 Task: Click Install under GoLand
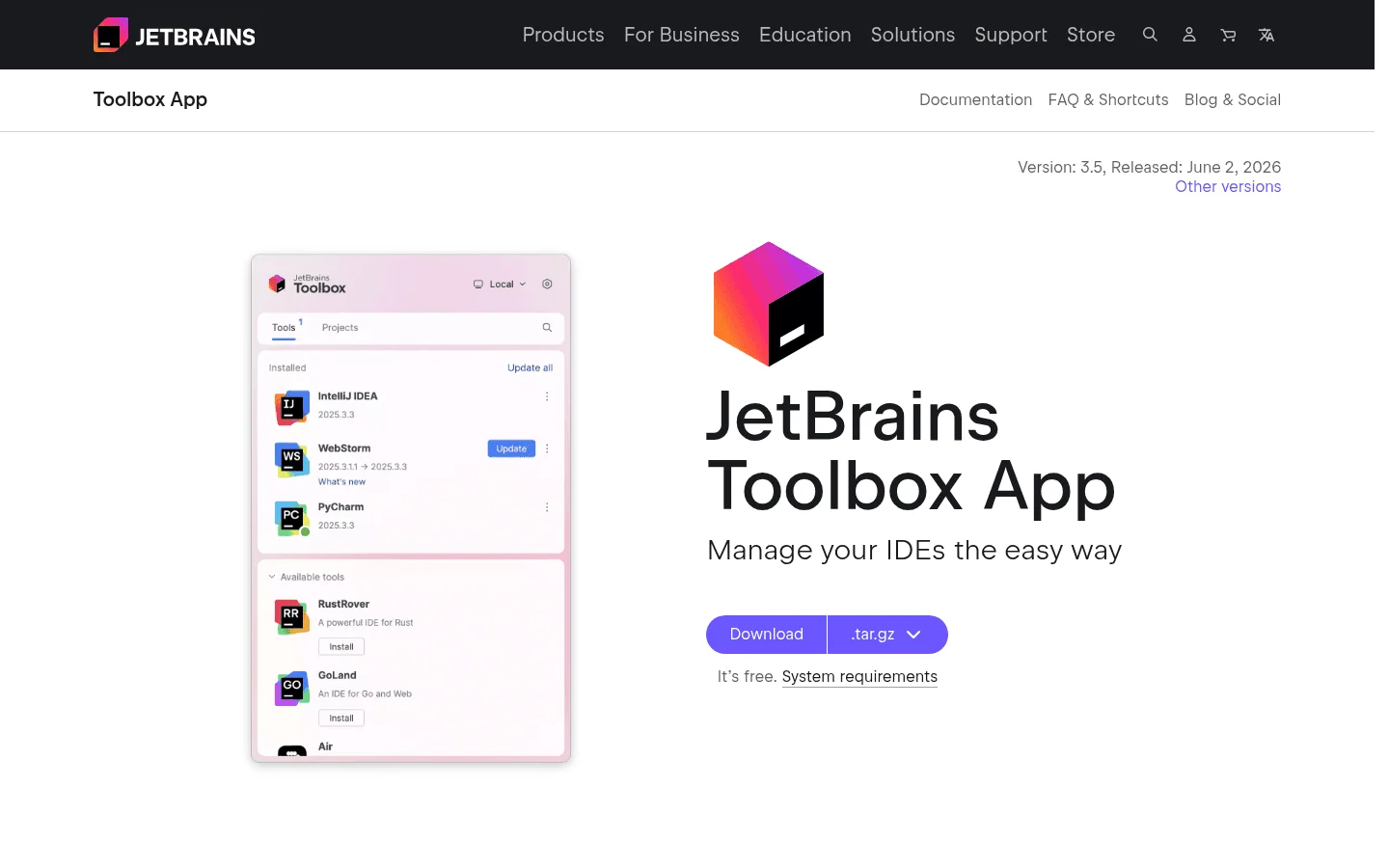click(x=341, y=719)
